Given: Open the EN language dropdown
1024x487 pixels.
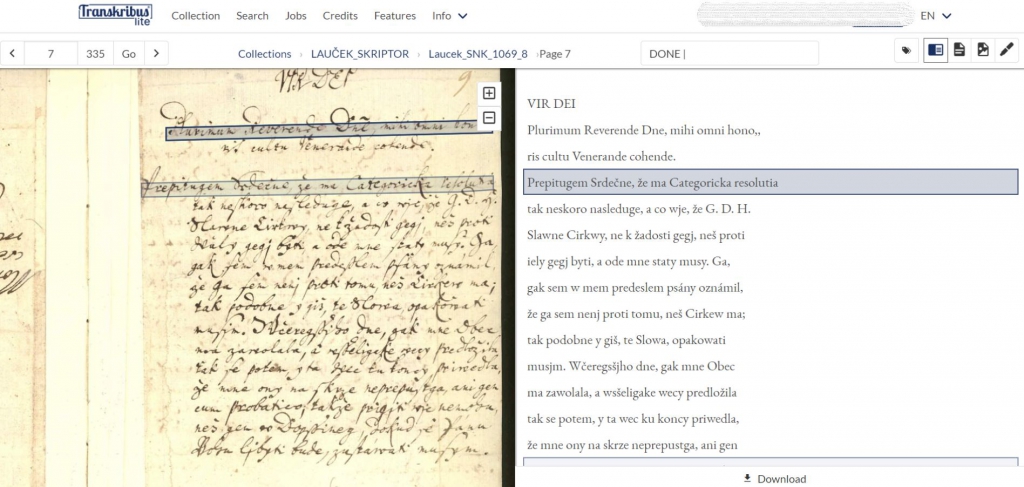Looking at the screenshot, I should tap(936, 16).
